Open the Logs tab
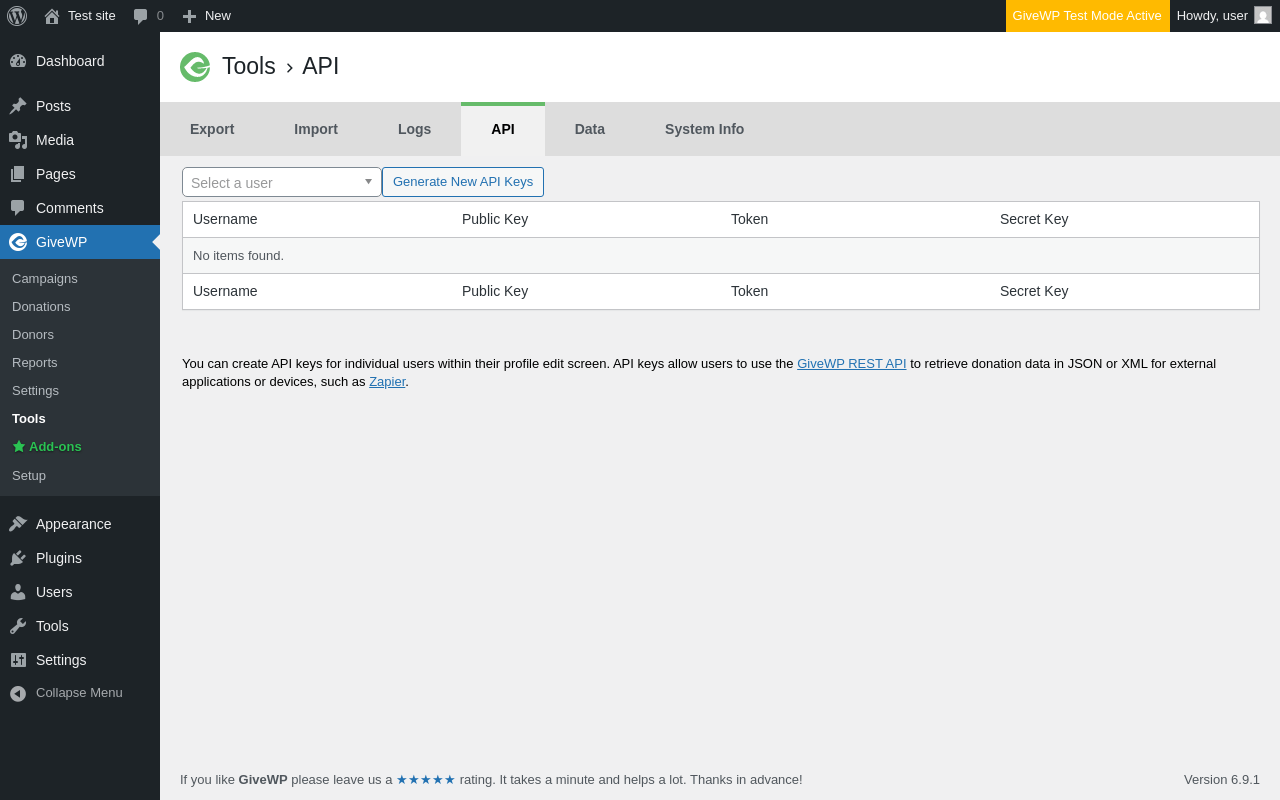Screen dimensions: 1280x800 point(414,129)
